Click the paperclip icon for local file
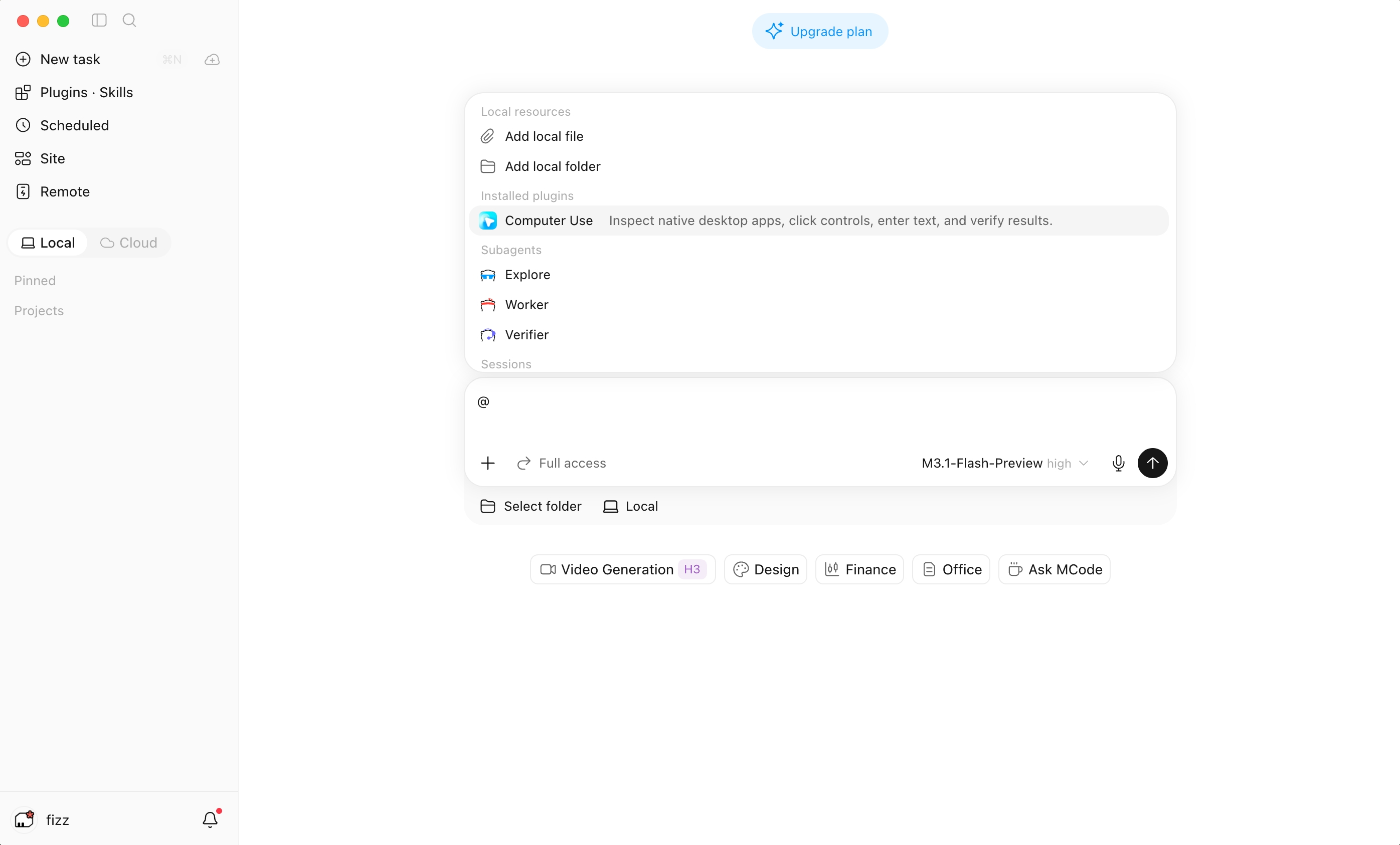Screen dimensions: 1400x845 click(x=487, y=136)
